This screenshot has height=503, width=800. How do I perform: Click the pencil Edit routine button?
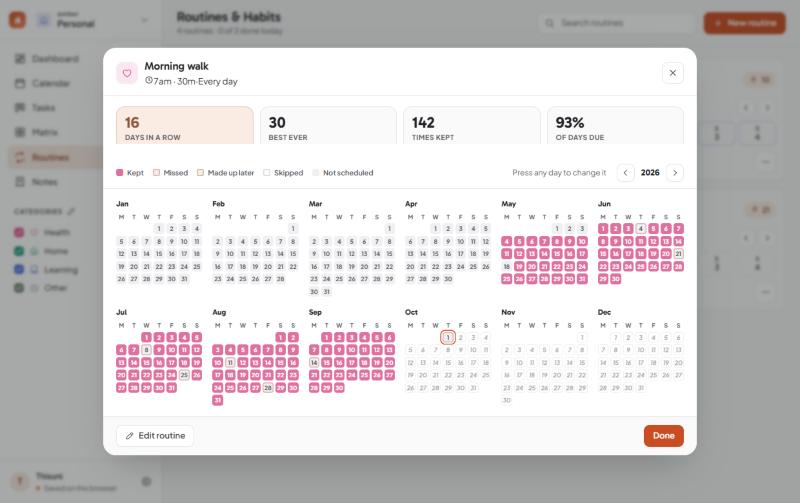[x=155, y=436]
